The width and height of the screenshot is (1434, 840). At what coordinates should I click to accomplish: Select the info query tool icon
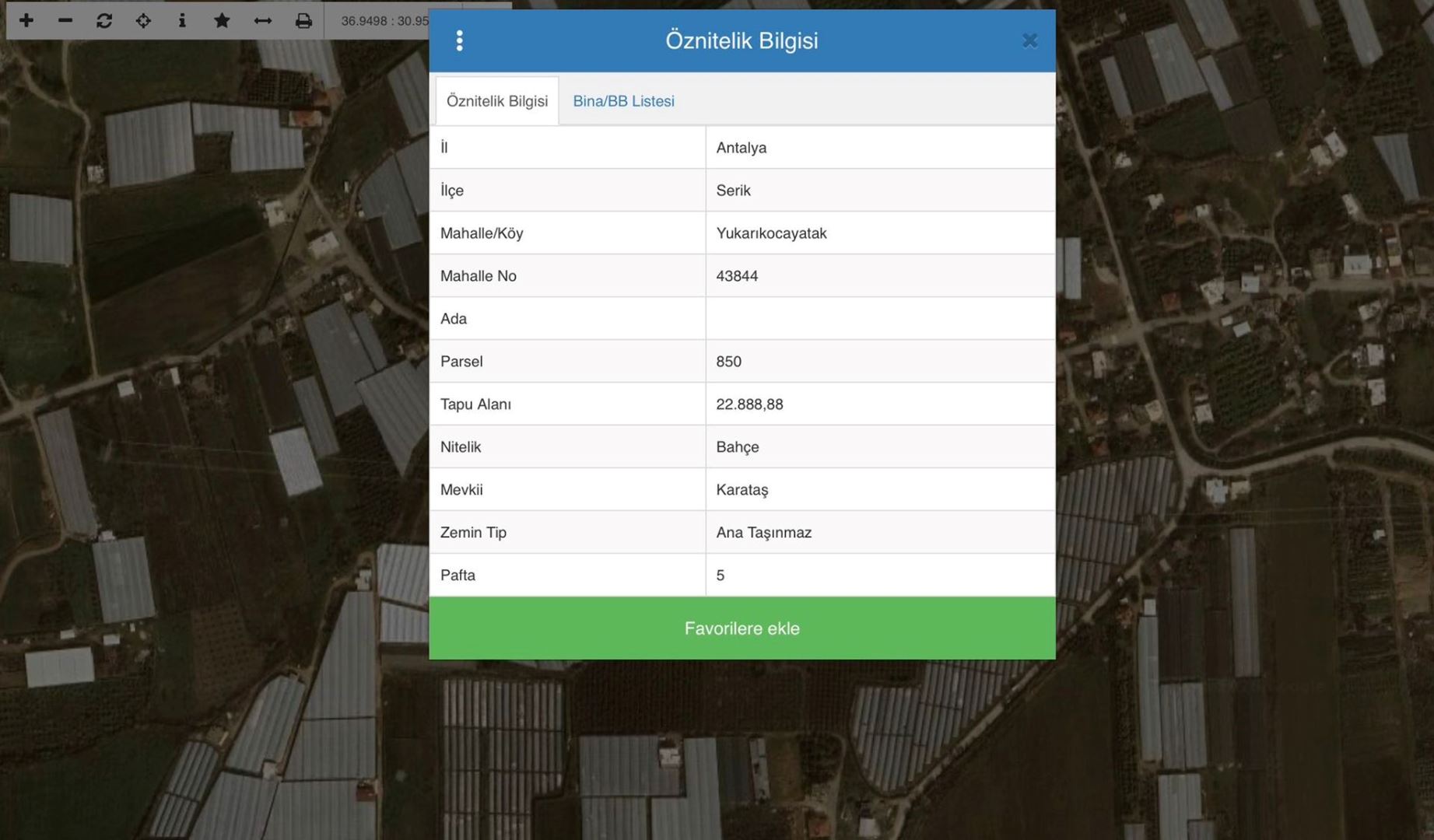182,20
